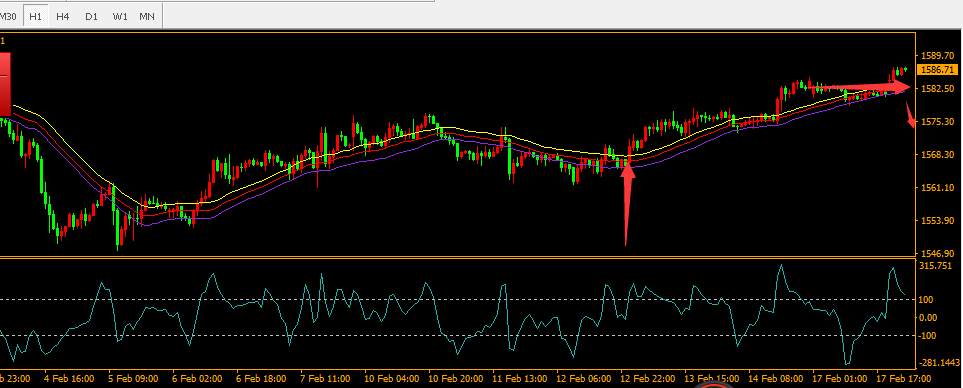Image resolution: width=963 pixels, height=388 pixels.
Task: Click the indicator's -281.1443 minimum value
Action: click(x=940, y=363)
